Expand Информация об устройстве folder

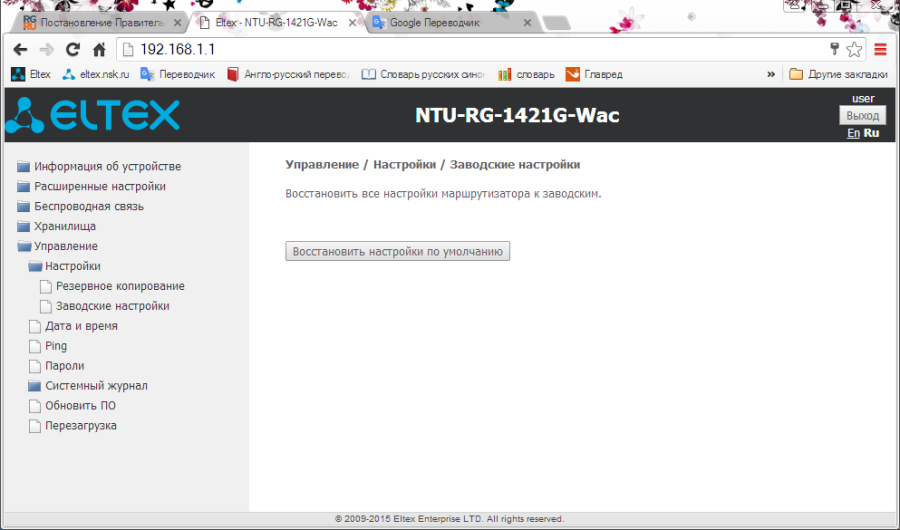pos(99,167)
